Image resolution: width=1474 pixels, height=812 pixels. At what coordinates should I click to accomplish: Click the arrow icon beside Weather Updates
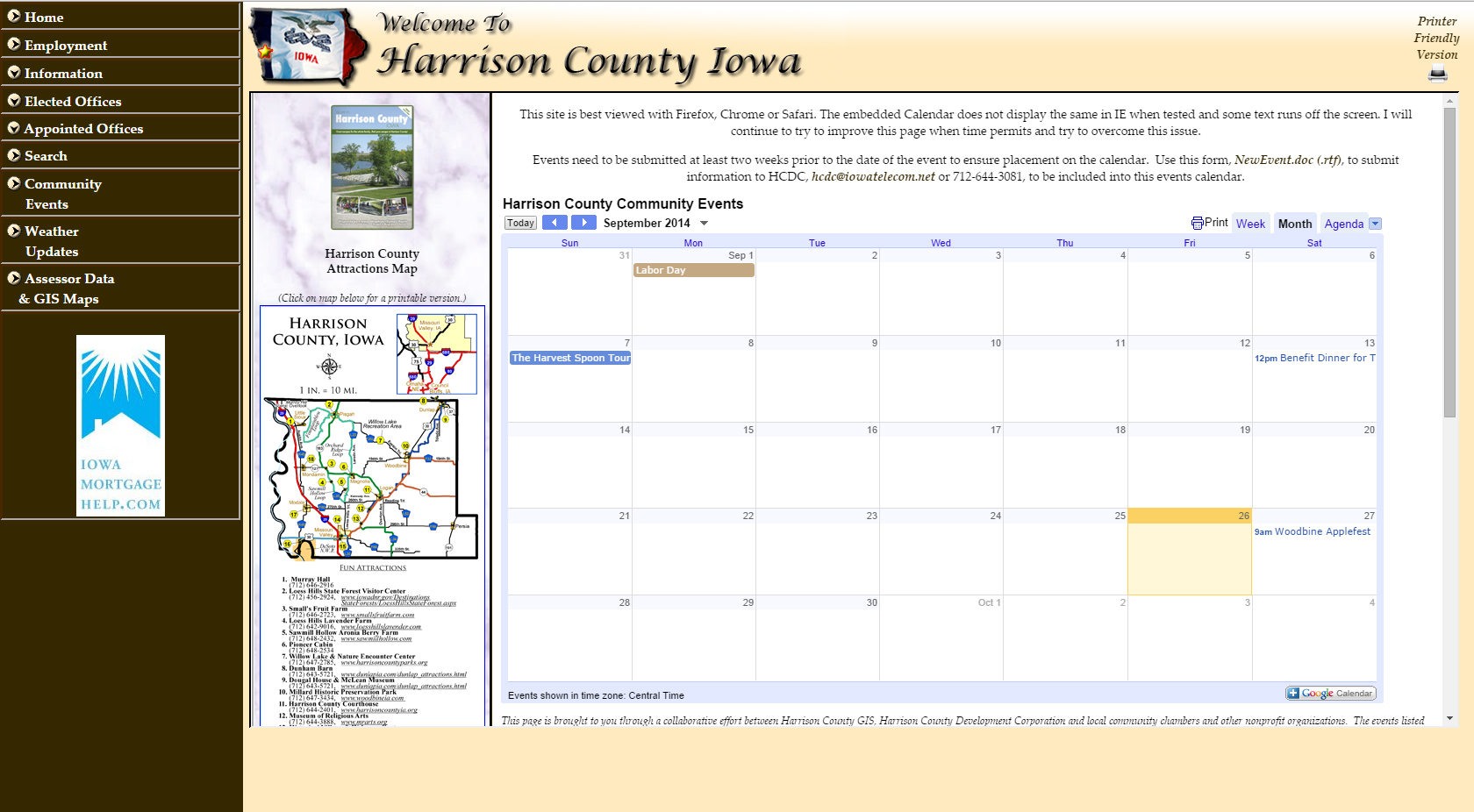click(12, 231)
